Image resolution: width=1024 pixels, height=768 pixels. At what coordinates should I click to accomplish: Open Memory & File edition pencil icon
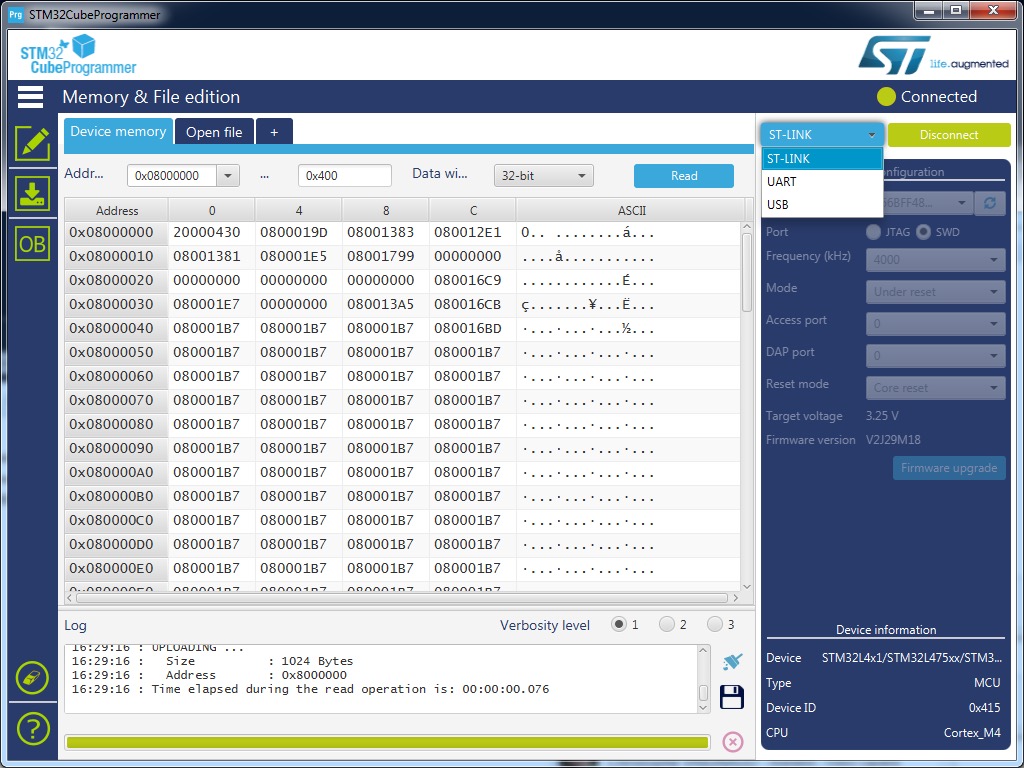pyautogui.click(x=32, y=143)
